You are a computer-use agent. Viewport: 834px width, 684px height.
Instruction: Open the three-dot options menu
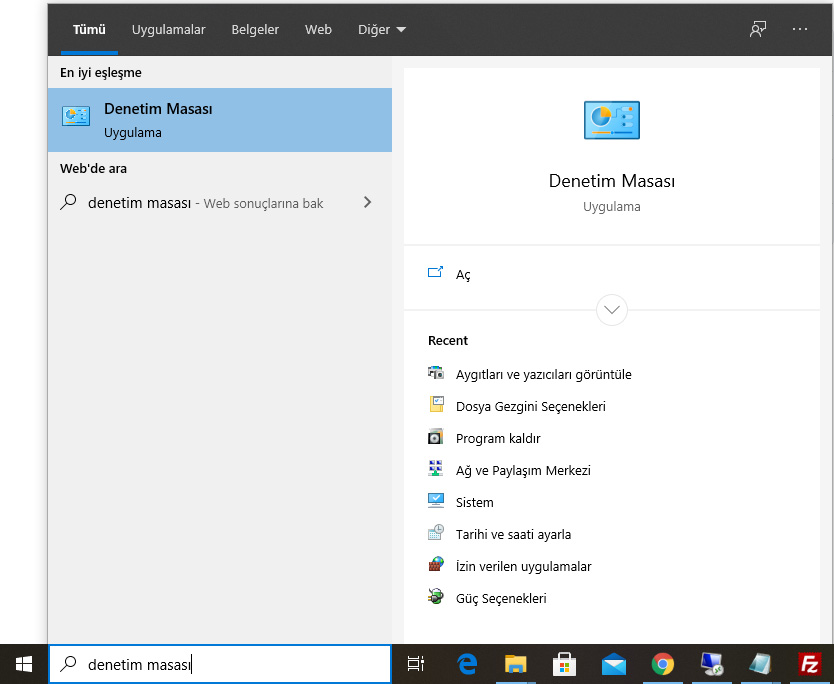point(799,29)
